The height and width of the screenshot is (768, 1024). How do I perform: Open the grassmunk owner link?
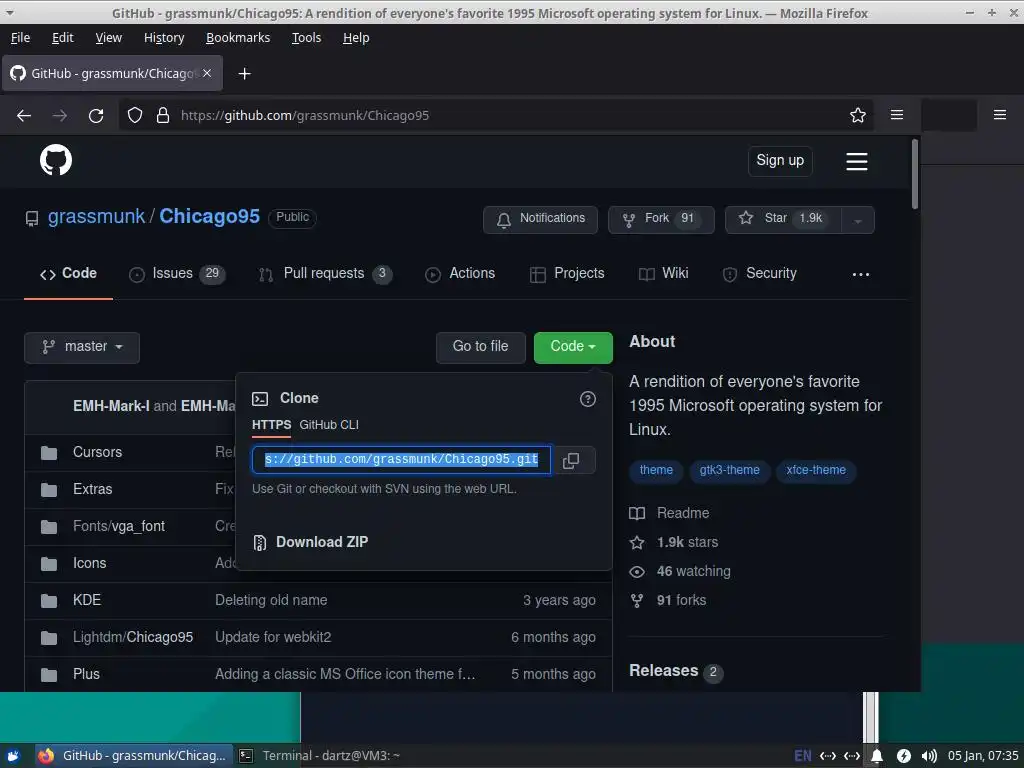tap(97, 217)
